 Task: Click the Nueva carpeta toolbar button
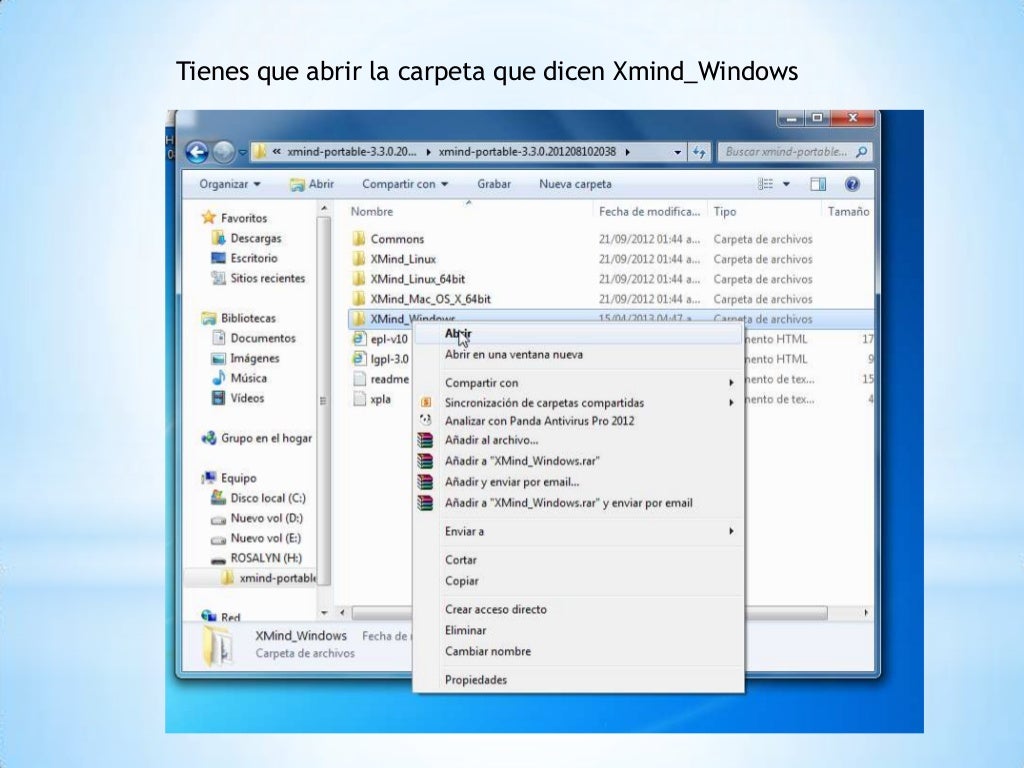tap(575, 184)
